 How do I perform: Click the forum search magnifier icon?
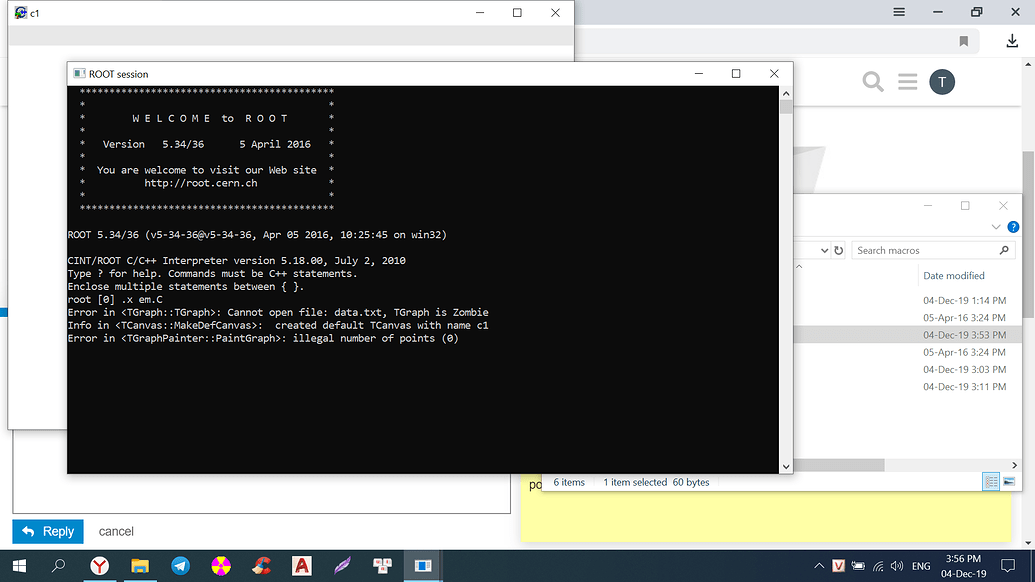pos(873,82)
